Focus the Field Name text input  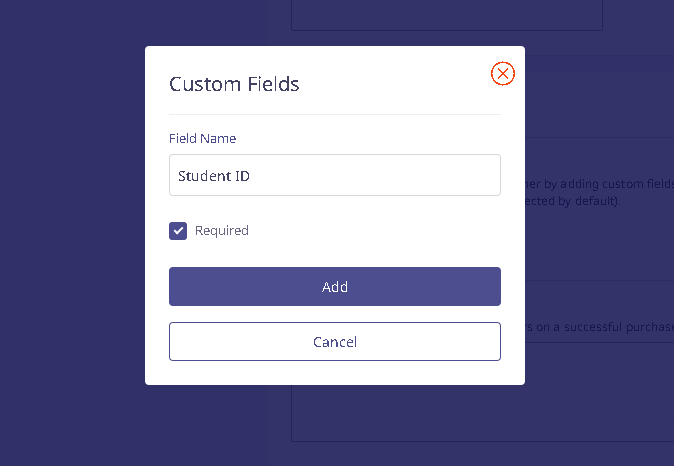tap(335, 175)
